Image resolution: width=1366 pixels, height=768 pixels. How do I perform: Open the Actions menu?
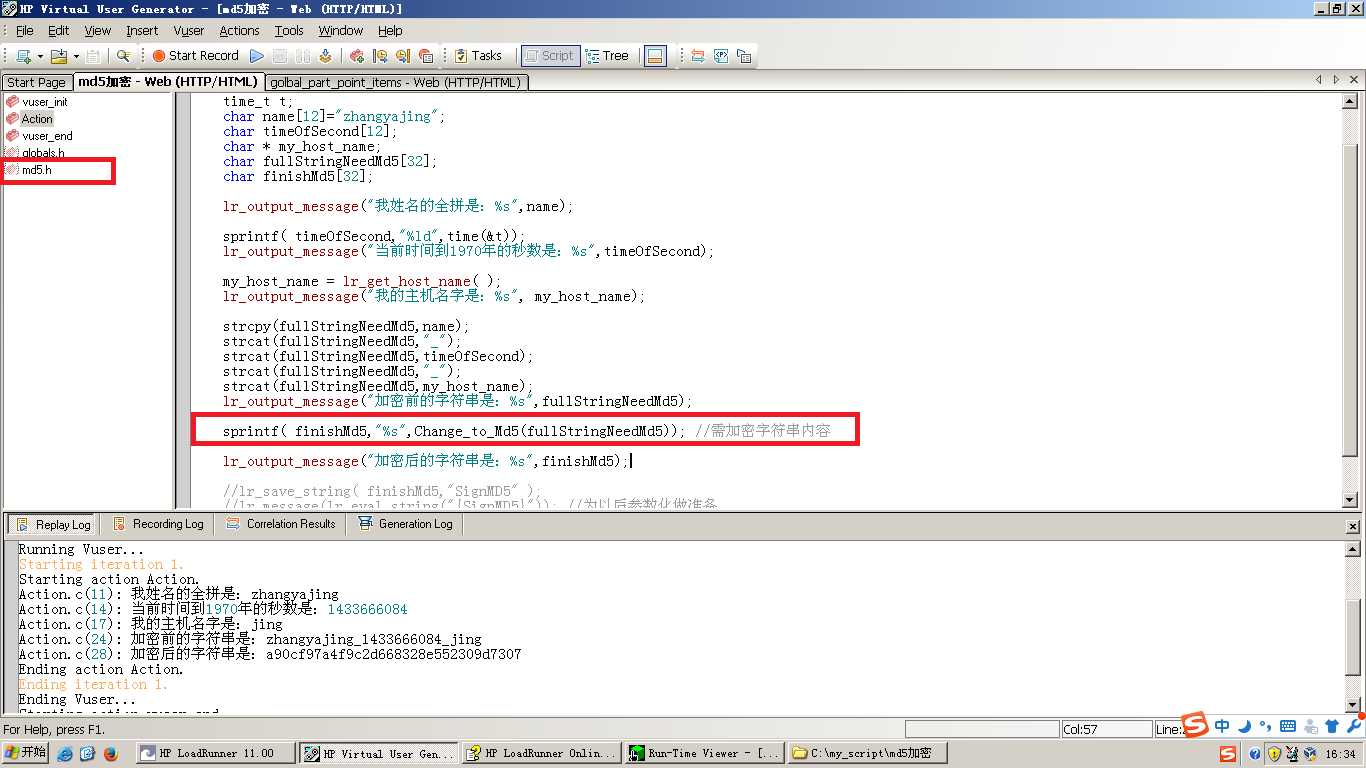point(240,31)
